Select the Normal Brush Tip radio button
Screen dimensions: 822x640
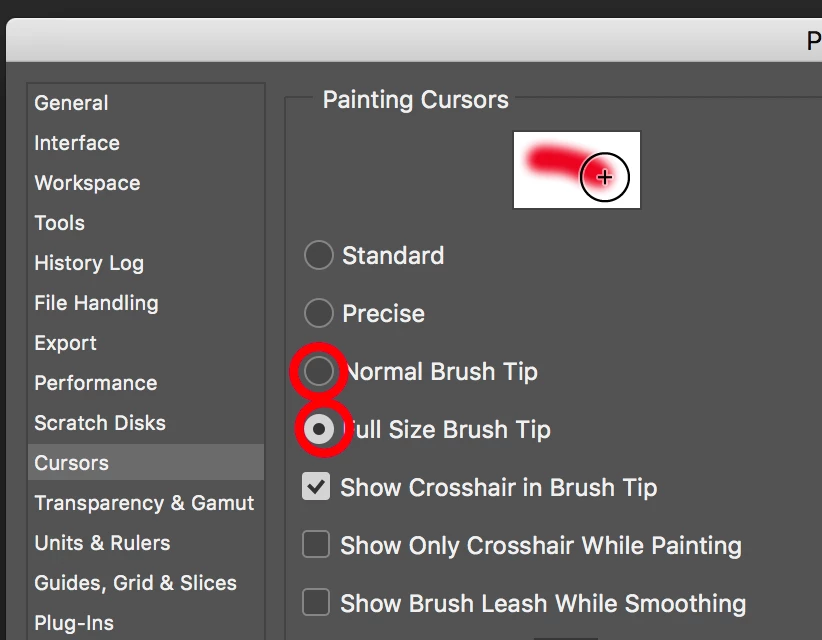tap(319, 371)
